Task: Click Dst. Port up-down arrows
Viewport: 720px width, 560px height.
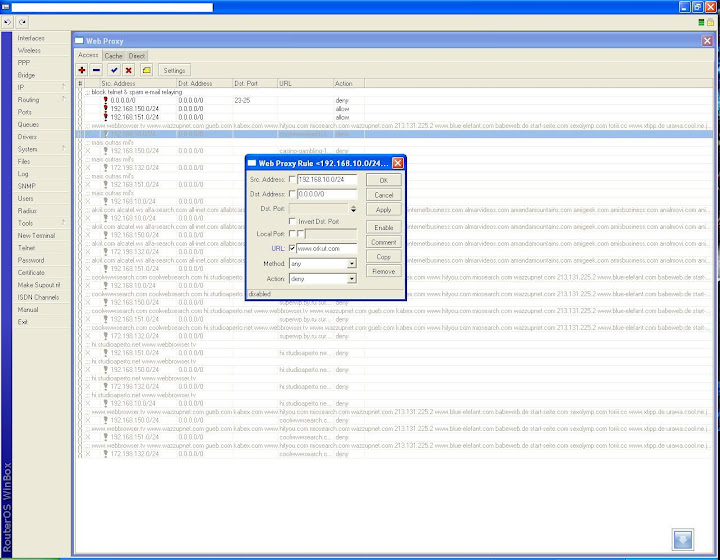Action: 353,209
